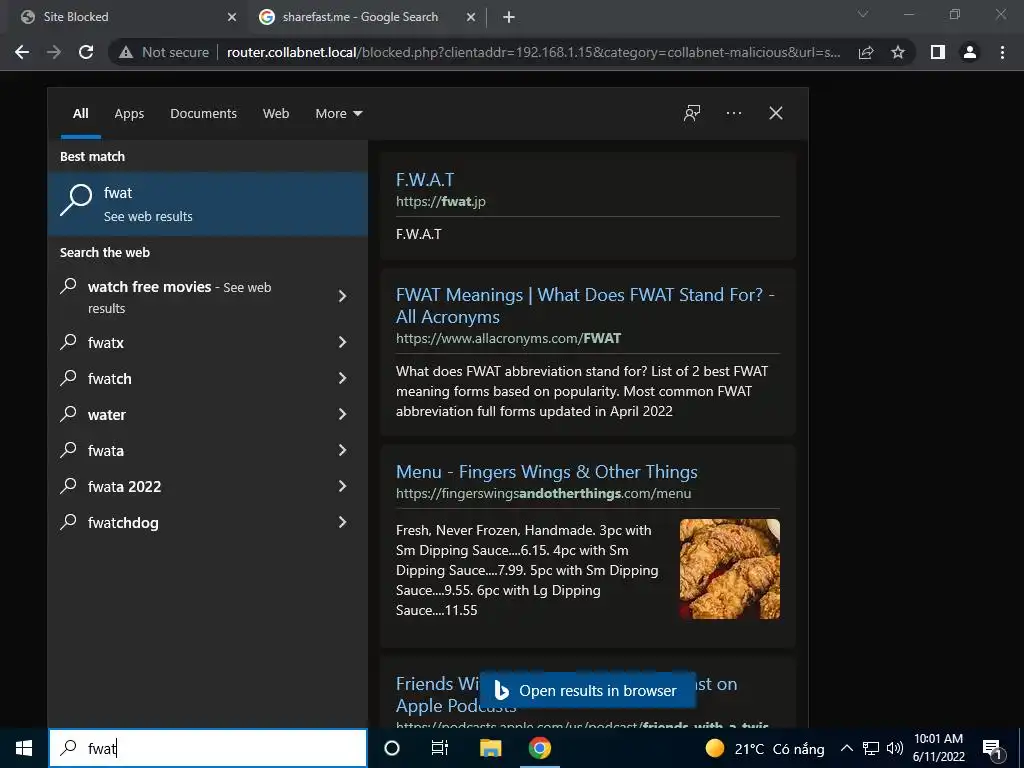The width and height of the screenshot is (1024, 768).
Task: Expand arrow next to fwatchdog
Action: tap(342, 522)
